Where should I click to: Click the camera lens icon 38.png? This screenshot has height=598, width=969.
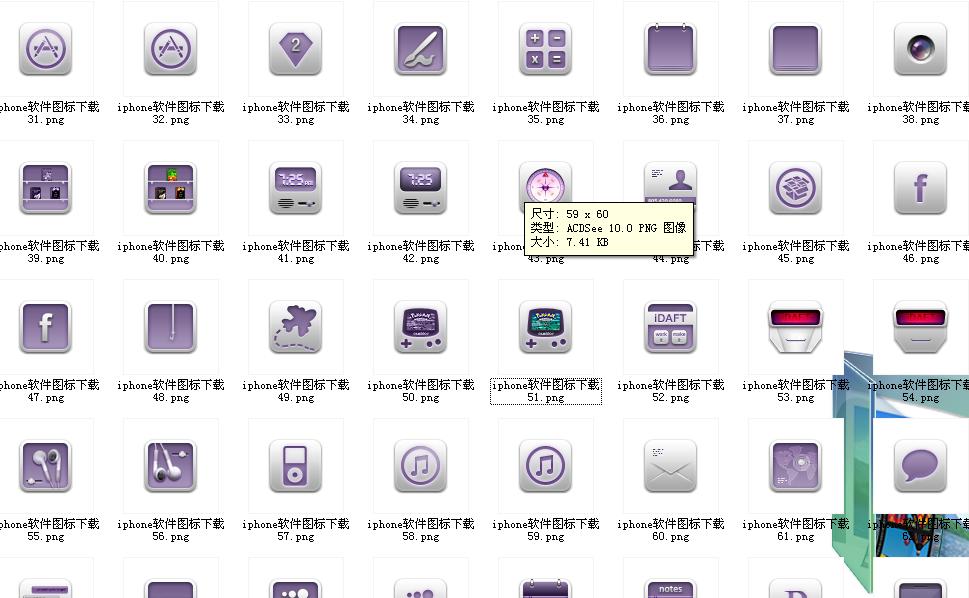921,49
